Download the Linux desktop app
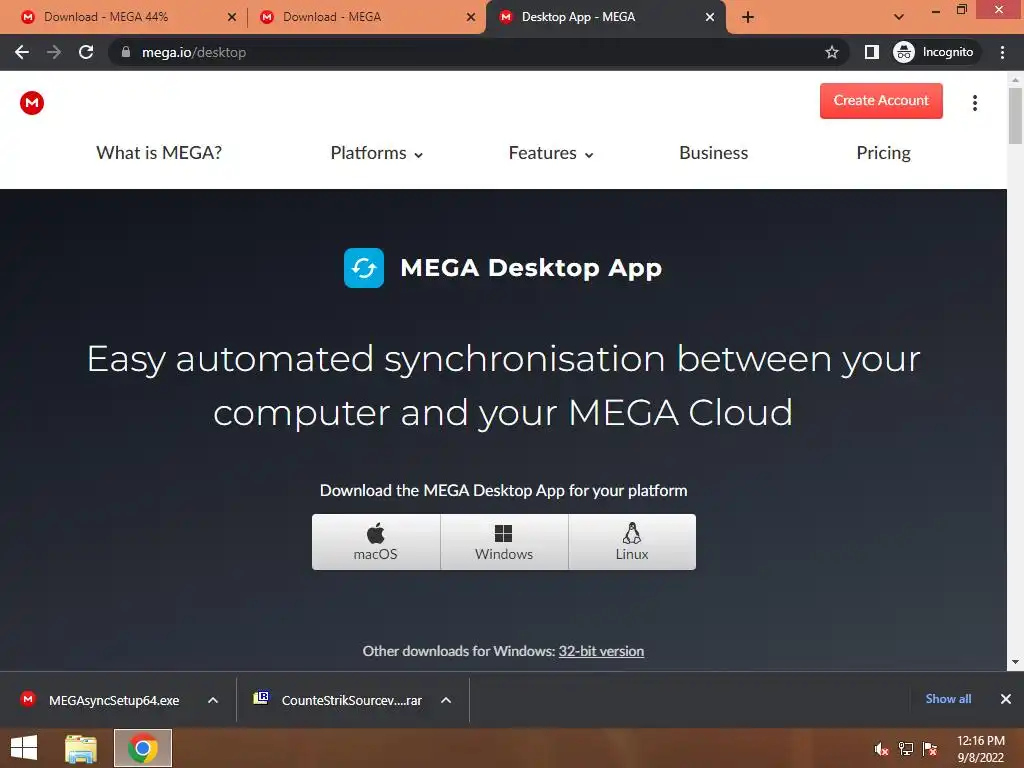This screenshot has width=1024, height=768. coord(632,542)
